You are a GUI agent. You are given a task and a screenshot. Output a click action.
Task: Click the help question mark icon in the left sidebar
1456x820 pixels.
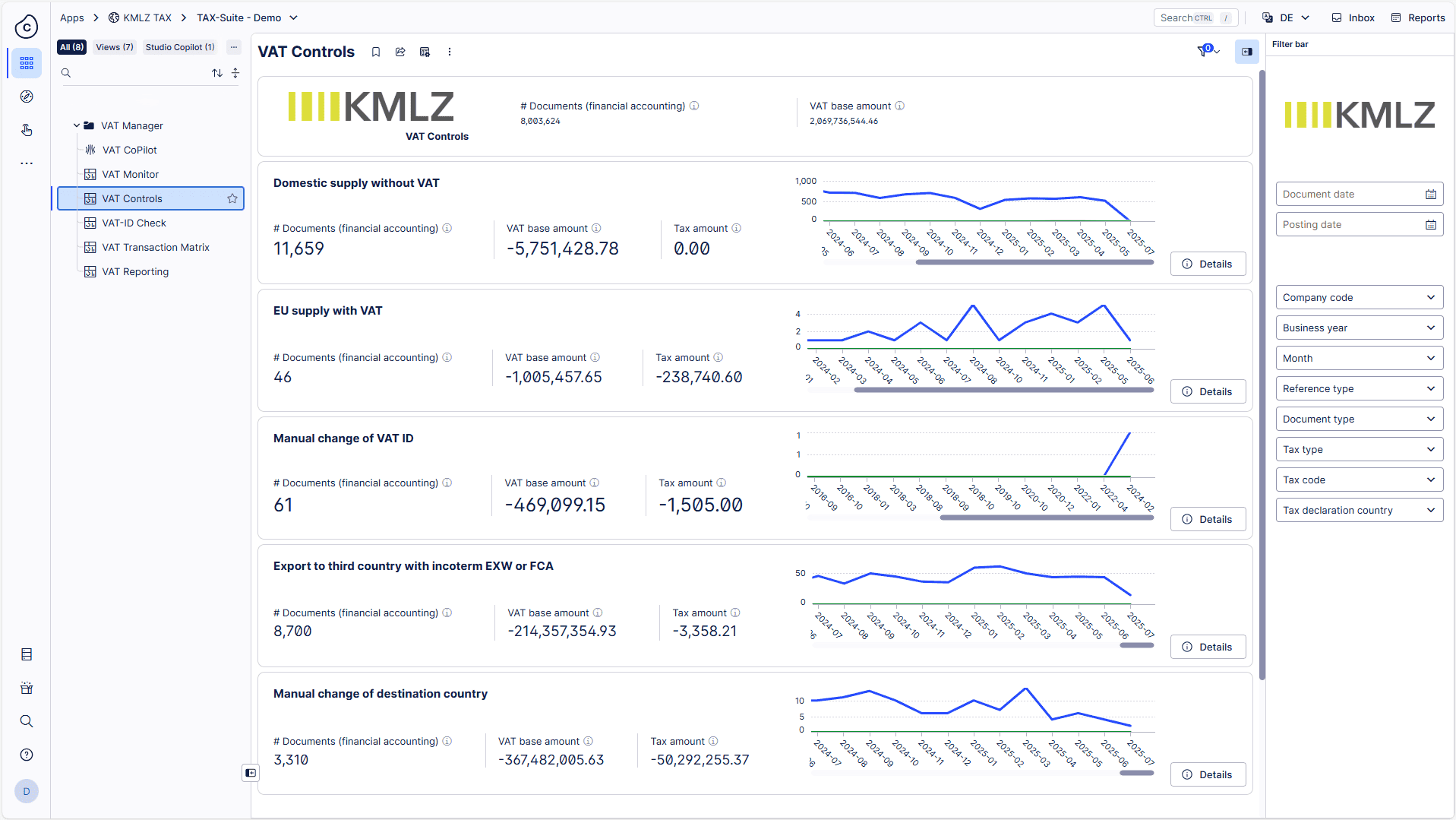[27, 755]
